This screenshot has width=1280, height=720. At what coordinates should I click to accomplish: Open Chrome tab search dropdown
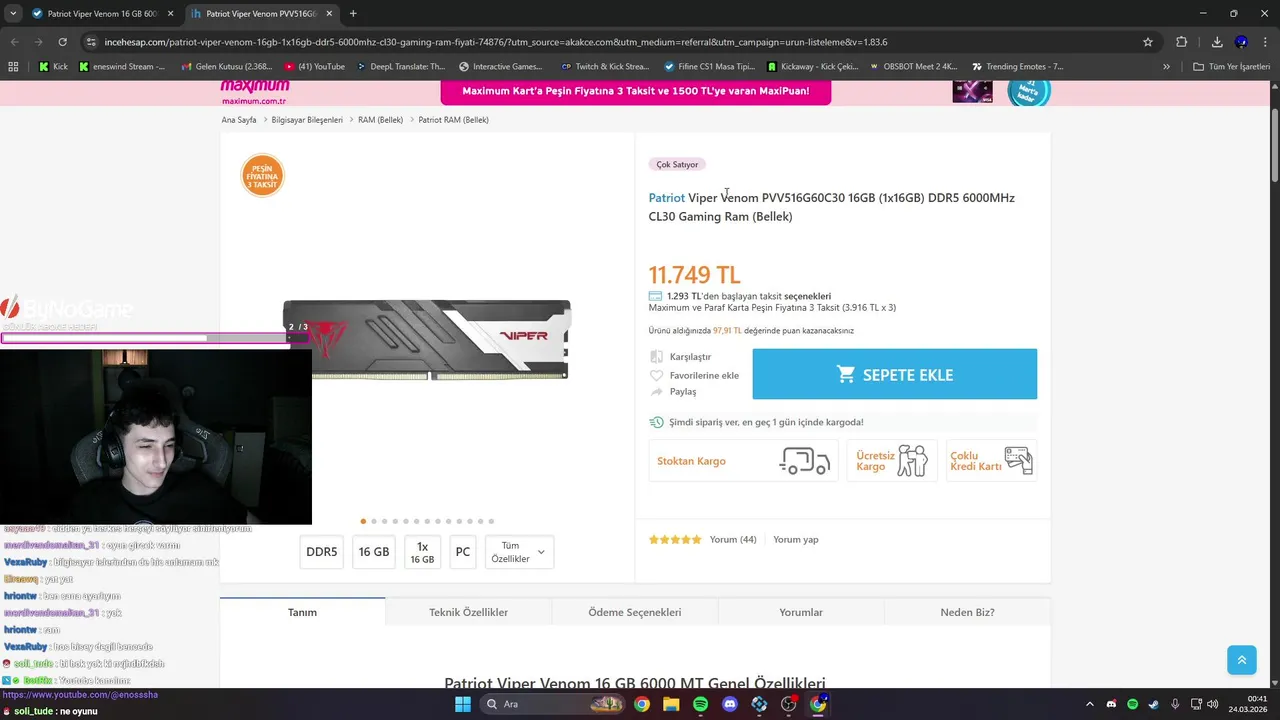click(x=12, y=14)
